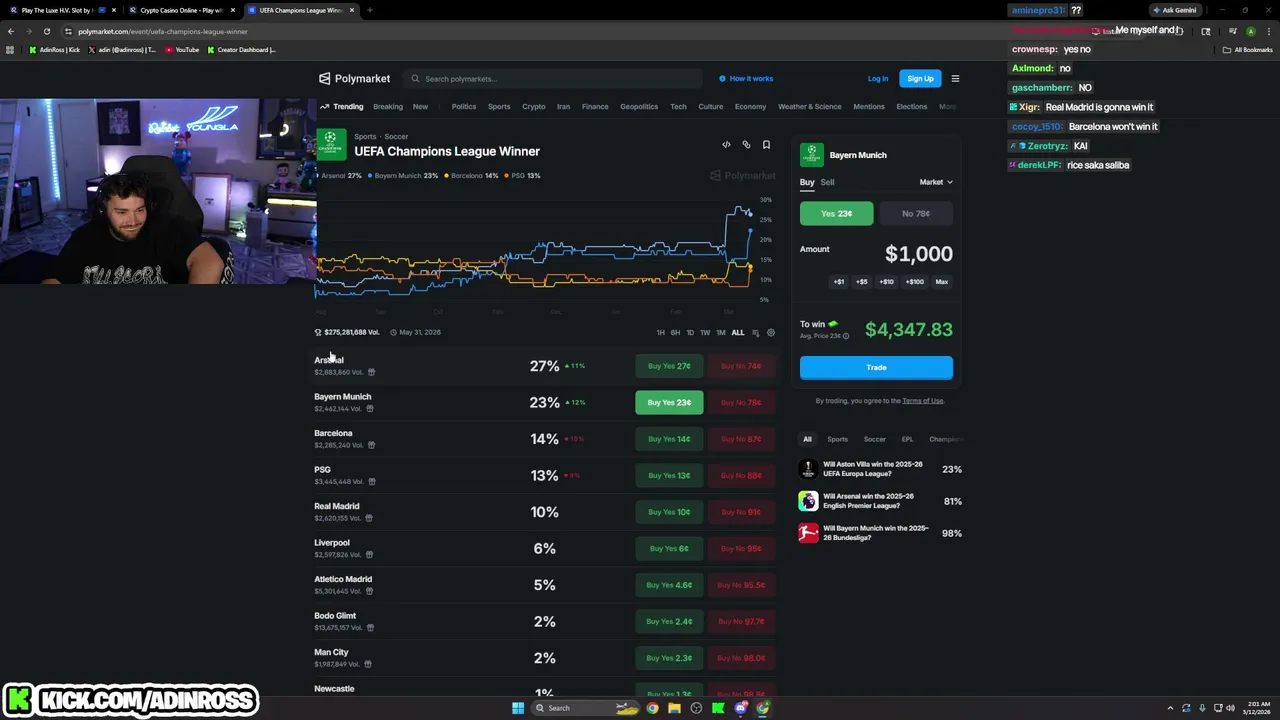Image resolution: width=1280 pixels, height=720 pixels.
Task: Go back in the browser
Action: coord(11,31)
